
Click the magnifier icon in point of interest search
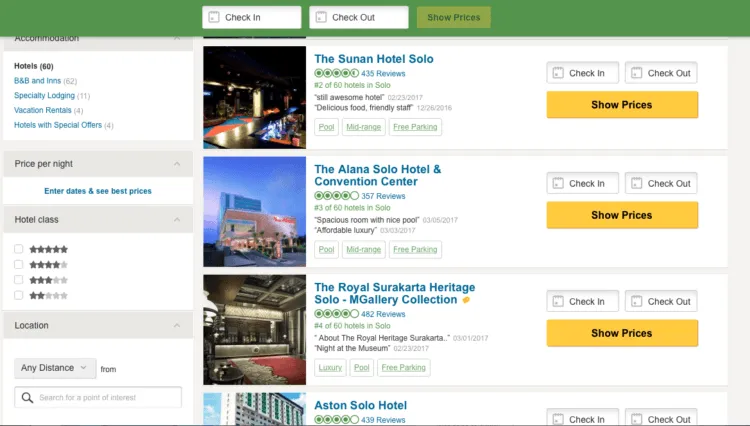(x=27, y=398)
